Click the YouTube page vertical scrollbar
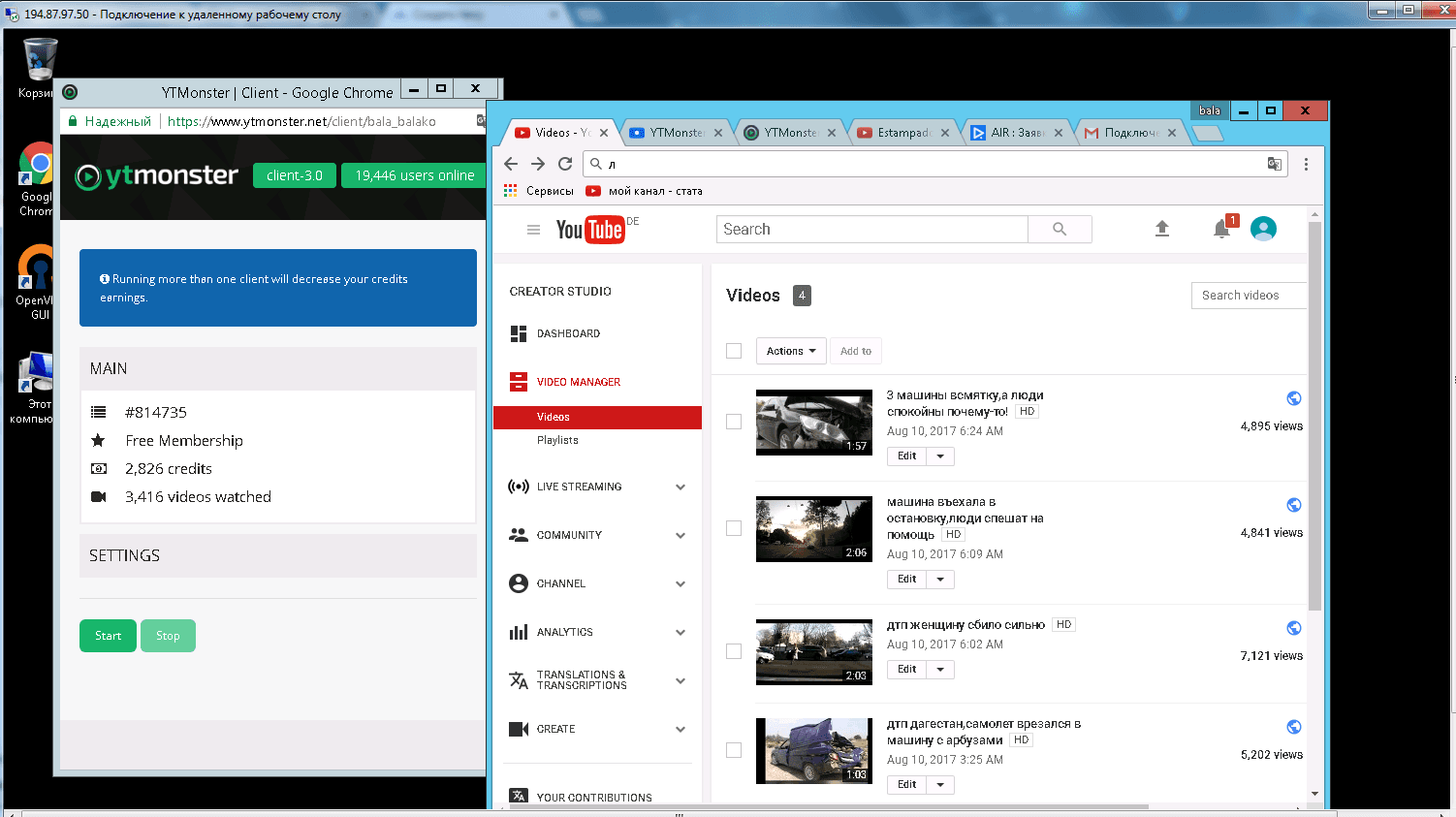Image resolution: width=1456 pixels, height=817 pixels. (1314, 417)
